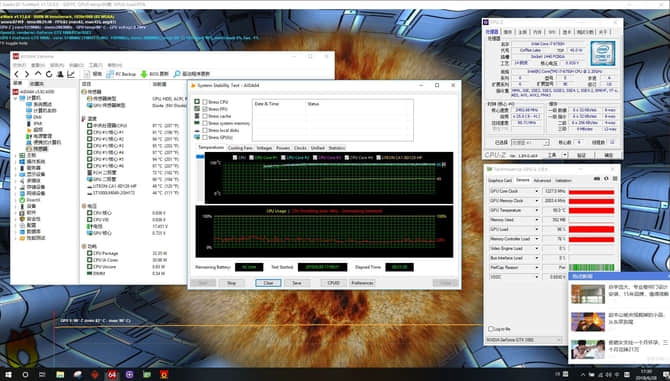Click the red FurMark taskbar icon
Viewport: 670px width, 381px height.
pyautogui.click(x=164, y=375)
